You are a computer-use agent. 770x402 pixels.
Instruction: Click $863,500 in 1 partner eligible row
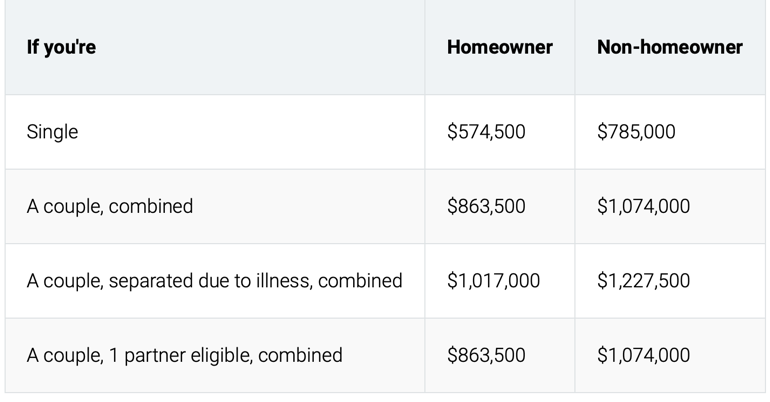(486, 355)
